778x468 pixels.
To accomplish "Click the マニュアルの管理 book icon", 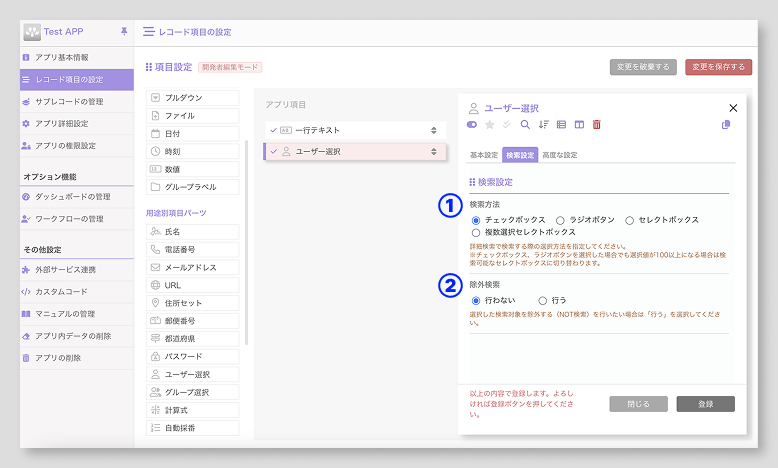I will tap(26, 314).
